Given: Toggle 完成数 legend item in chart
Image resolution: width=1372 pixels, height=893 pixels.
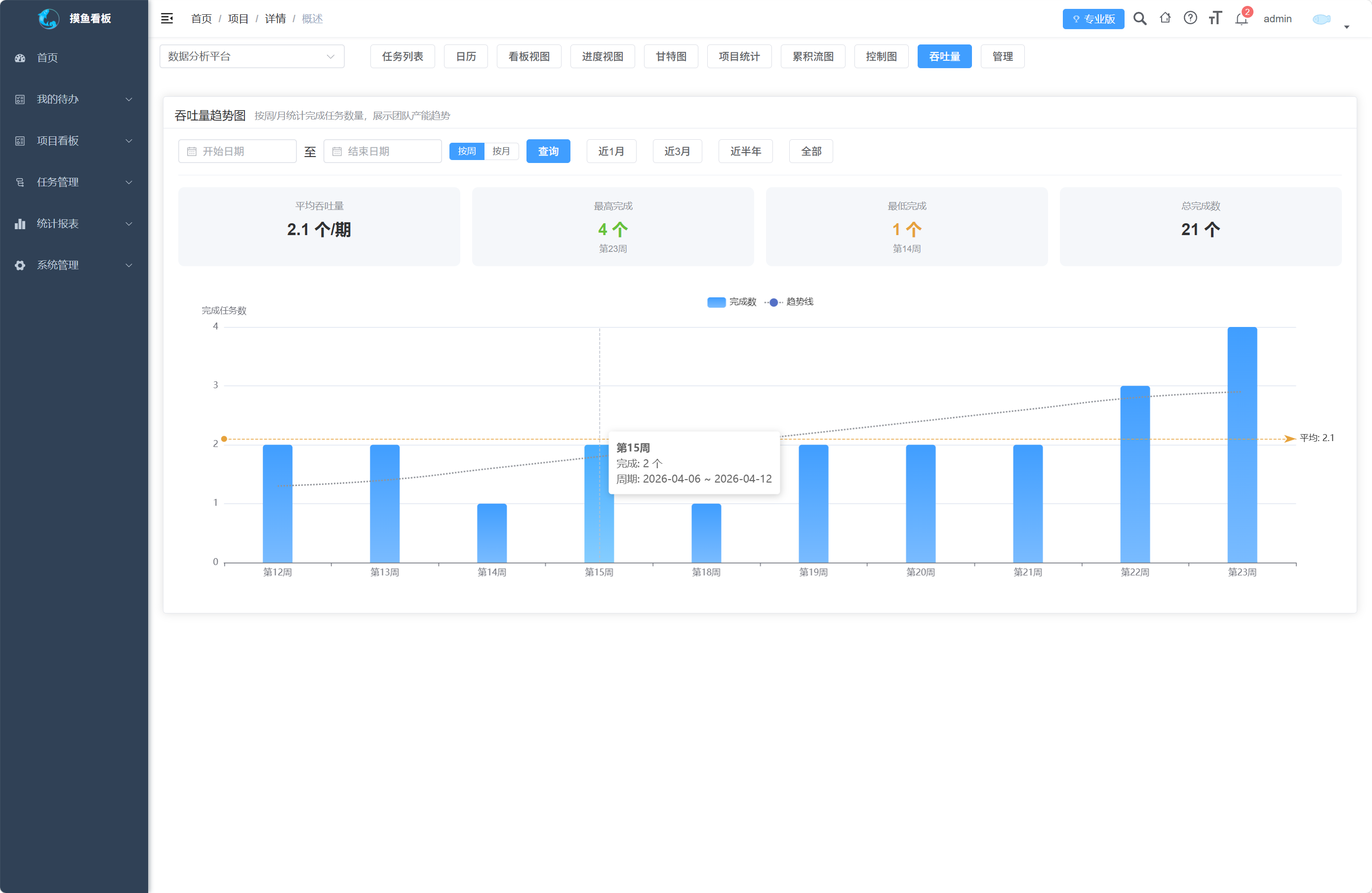Looking at the screenshot, I should click(731, 301).
